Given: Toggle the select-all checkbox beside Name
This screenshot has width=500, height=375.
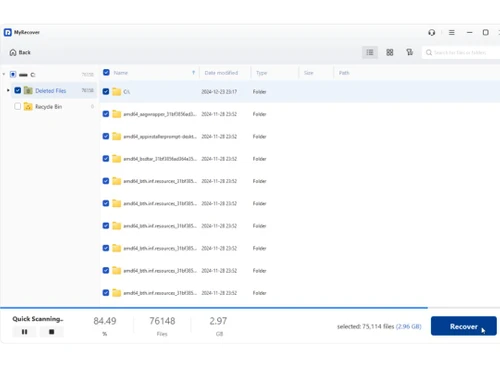Looking at the screenshot, I should [106, 72].
